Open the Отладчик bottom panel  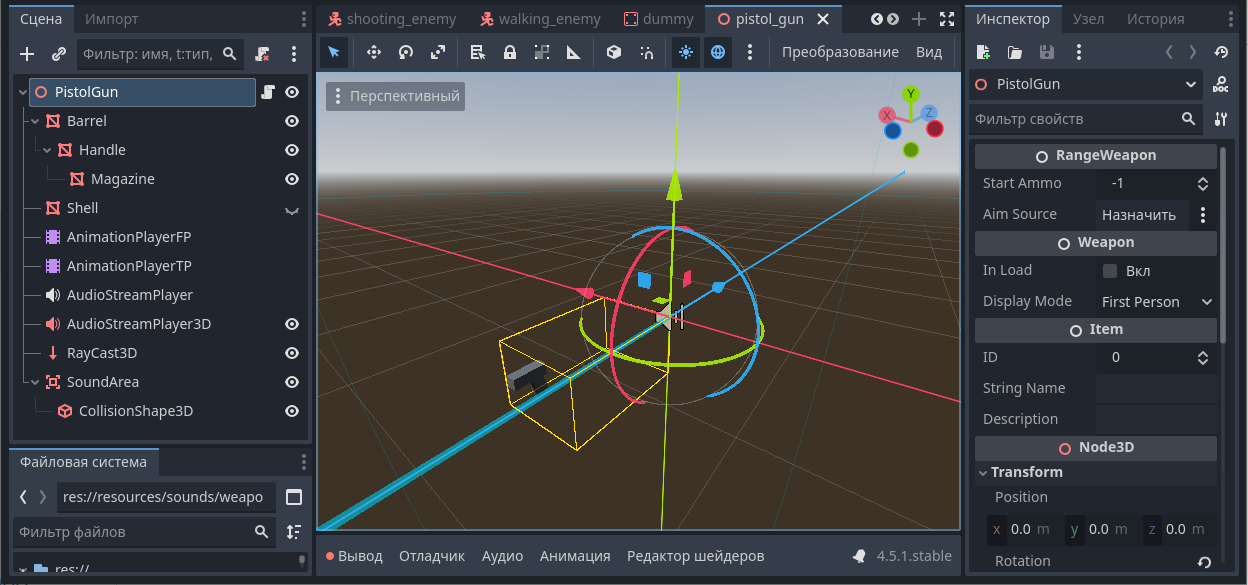tap(432, 556)
